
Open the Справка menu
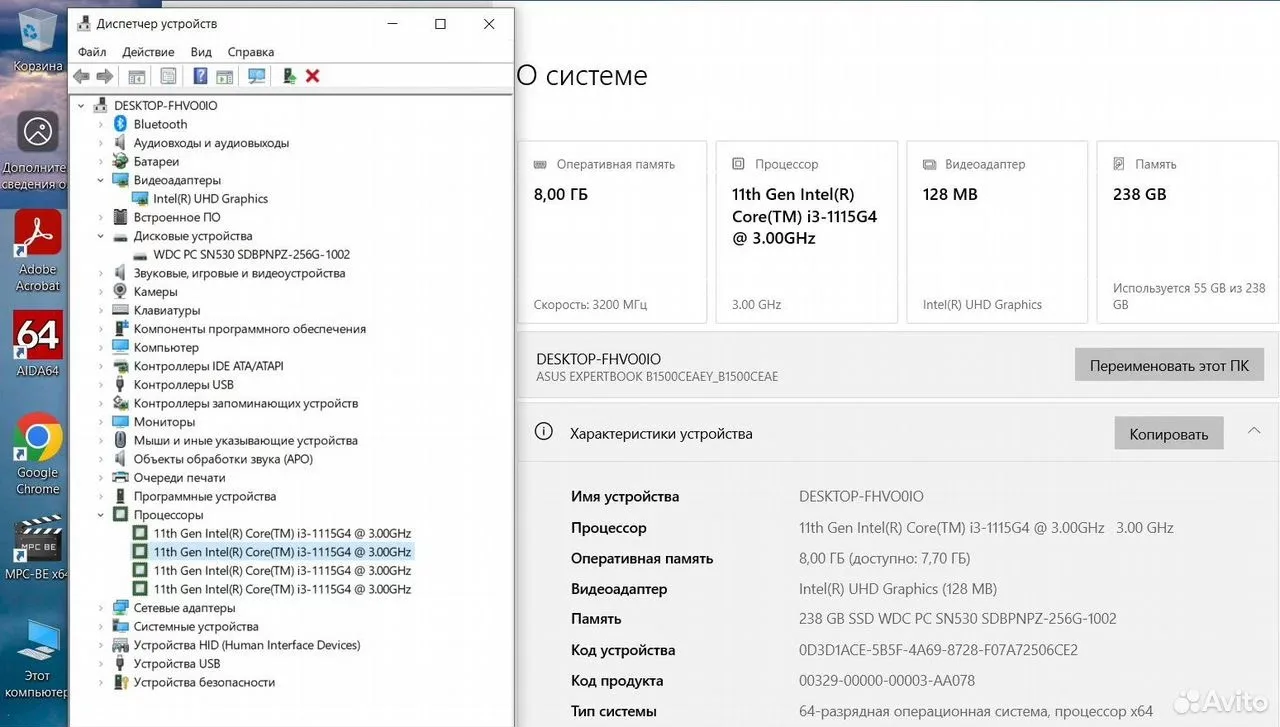(251, 52)
